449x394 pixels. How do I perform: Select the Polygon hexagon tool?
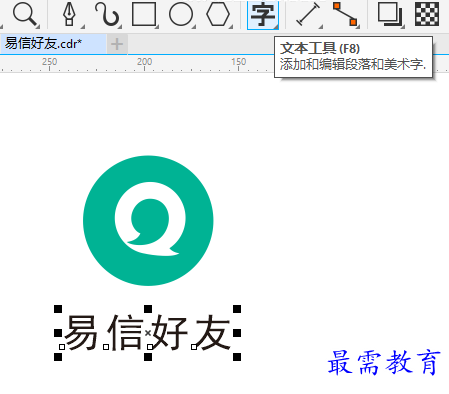(x=218, y=14)
